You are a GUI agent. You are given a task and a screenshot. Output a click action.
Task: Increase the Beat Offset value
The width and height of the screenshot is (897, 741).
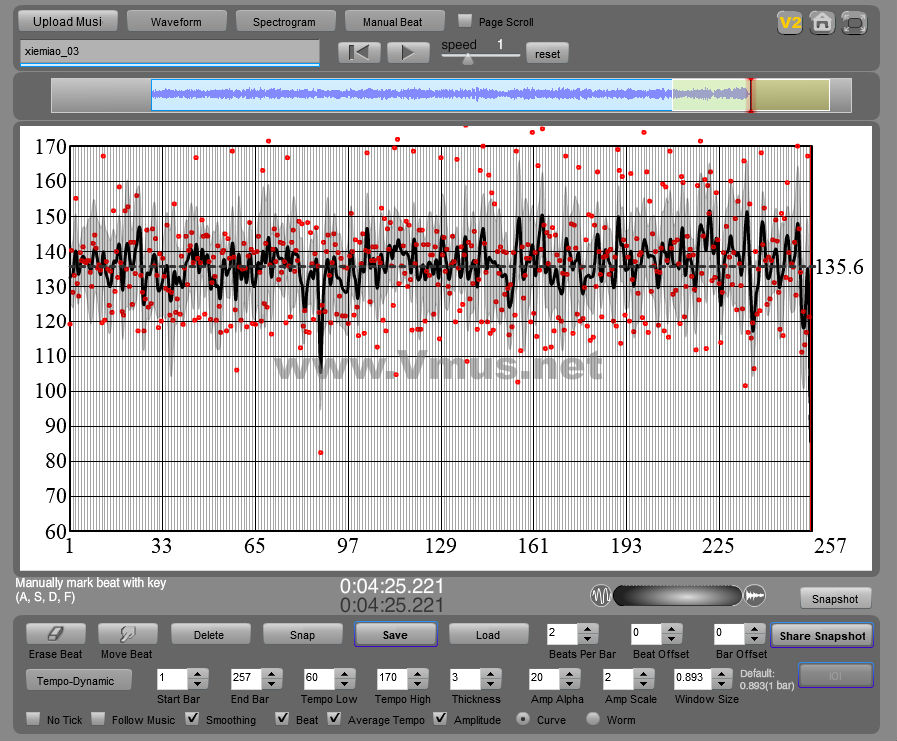click(x=672, y=629)
